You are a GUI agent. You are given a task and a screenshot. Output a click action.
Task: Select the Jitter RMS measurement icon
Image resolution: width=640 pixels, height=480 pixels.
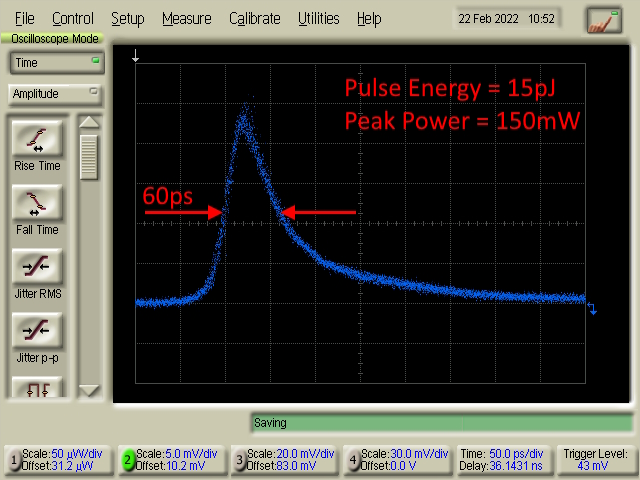coord(37,267)
